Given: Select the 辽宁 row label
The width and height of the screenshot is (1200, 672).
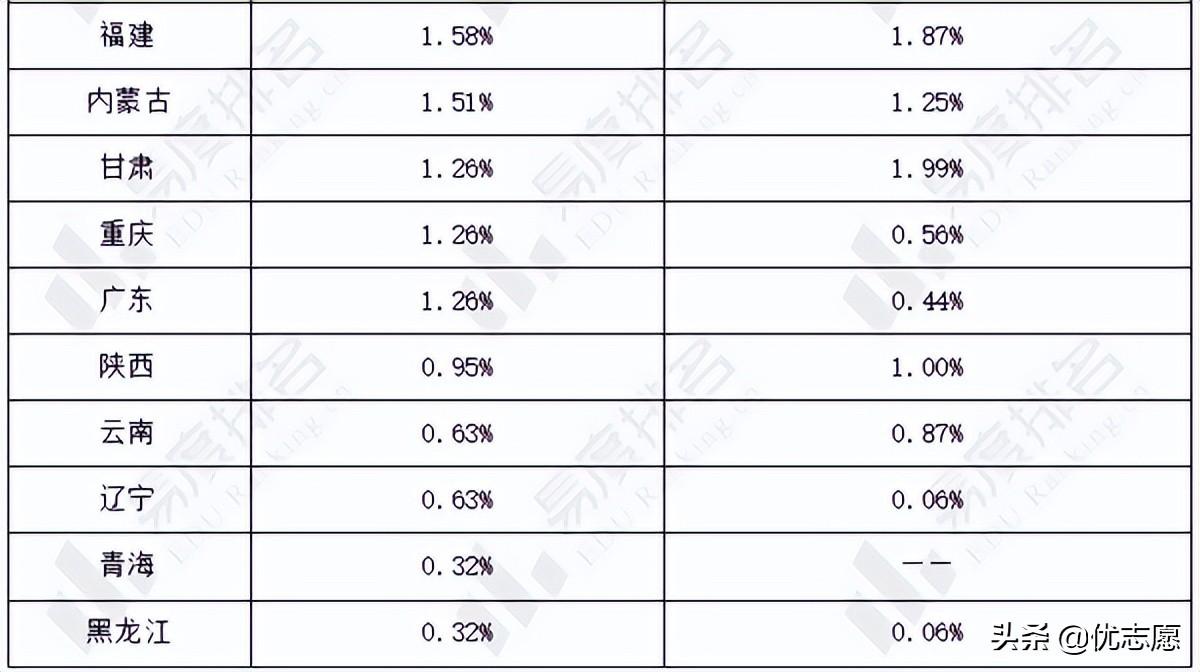Looking at the screenshot, I should (x=127, y=499).
